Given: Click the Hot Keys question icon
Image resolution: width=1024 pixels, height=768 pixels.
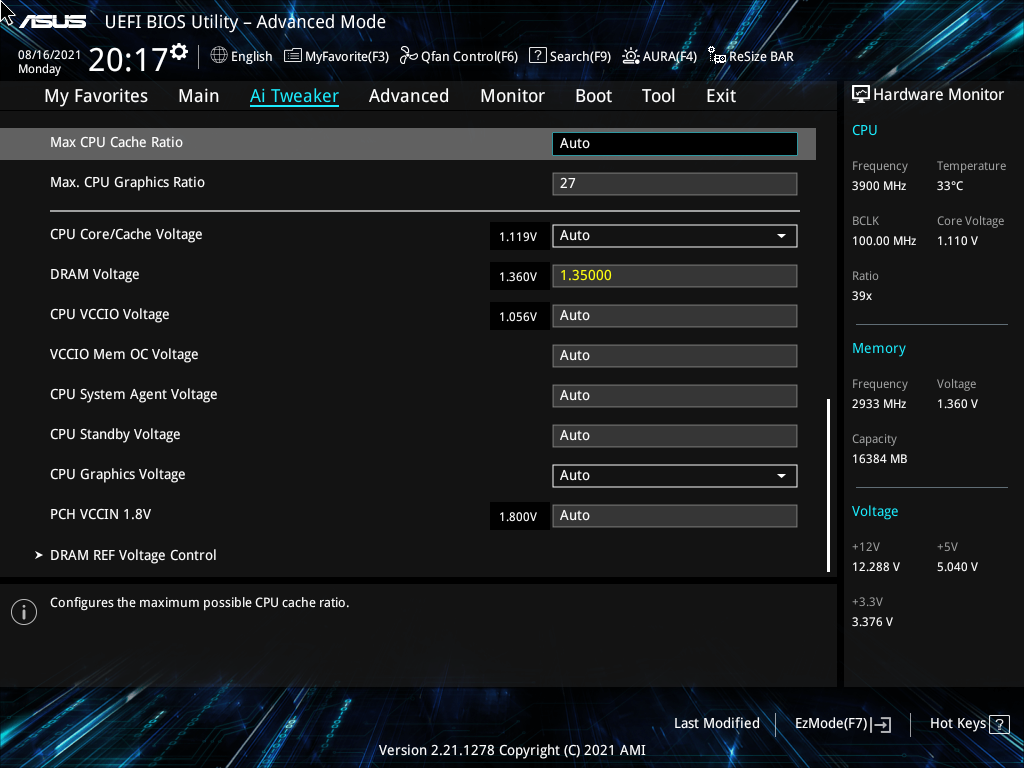Looking at the screenshot, I should (x=1000, y=724).
